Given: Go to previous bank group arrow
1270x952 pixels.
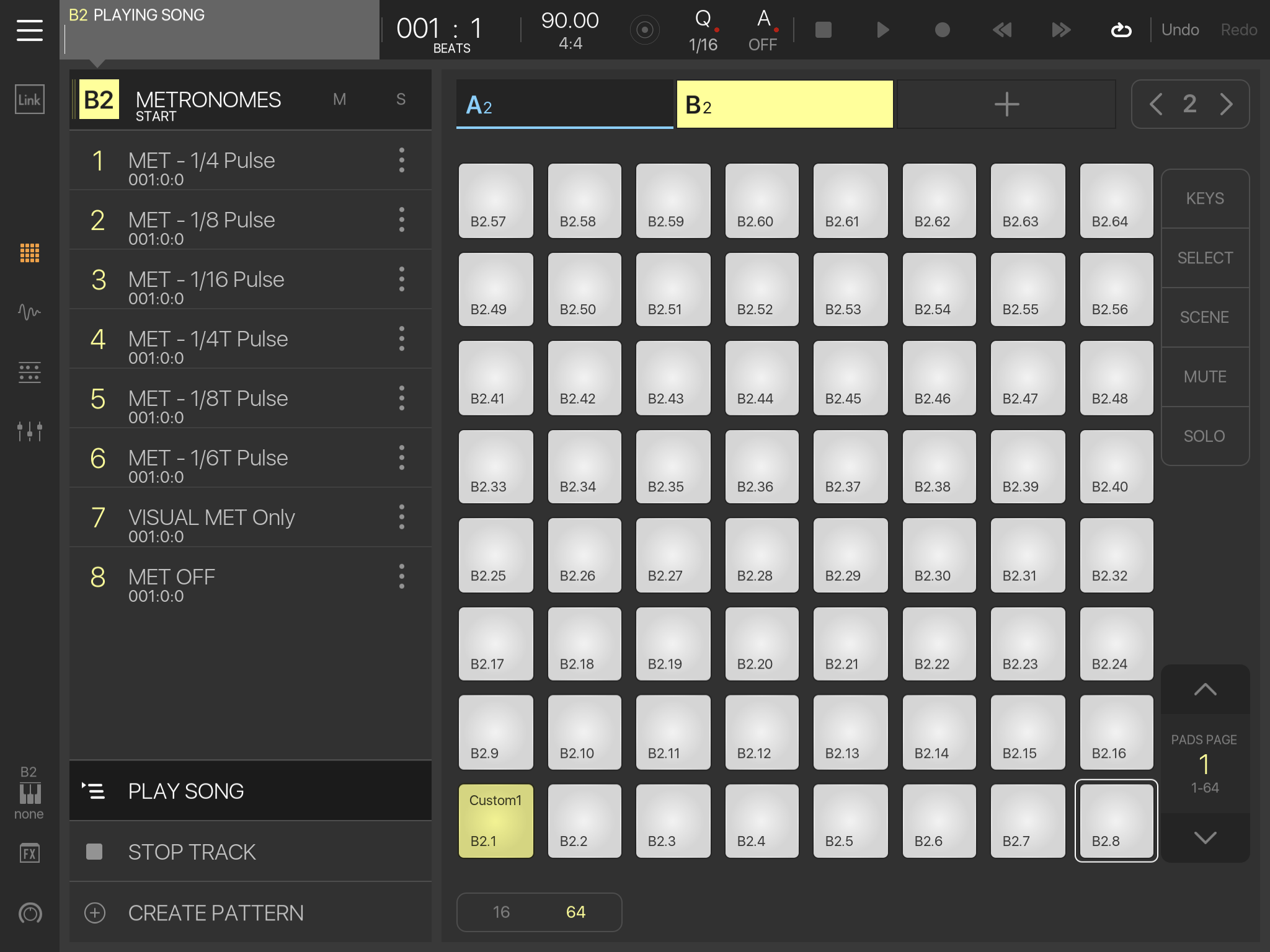Looking at the screenshot, I should point(1156,104).
